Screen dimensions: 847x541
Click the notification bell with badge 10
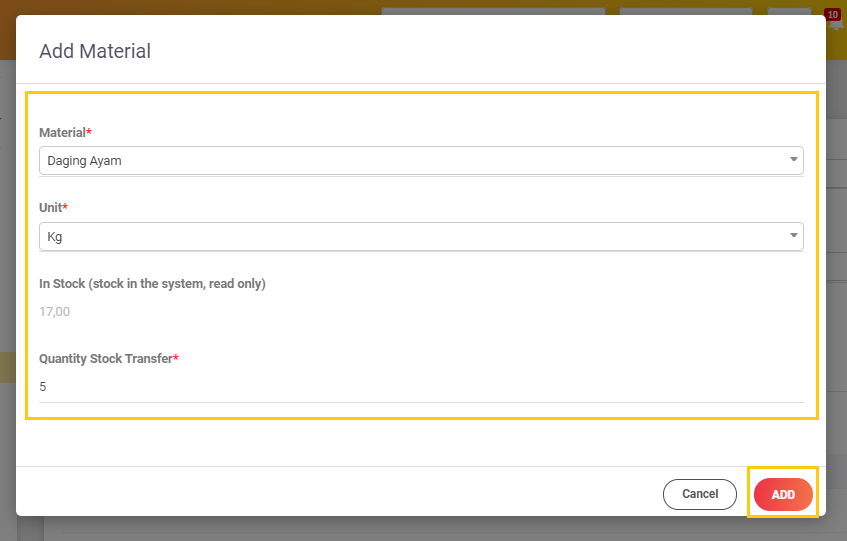(835, 24)
